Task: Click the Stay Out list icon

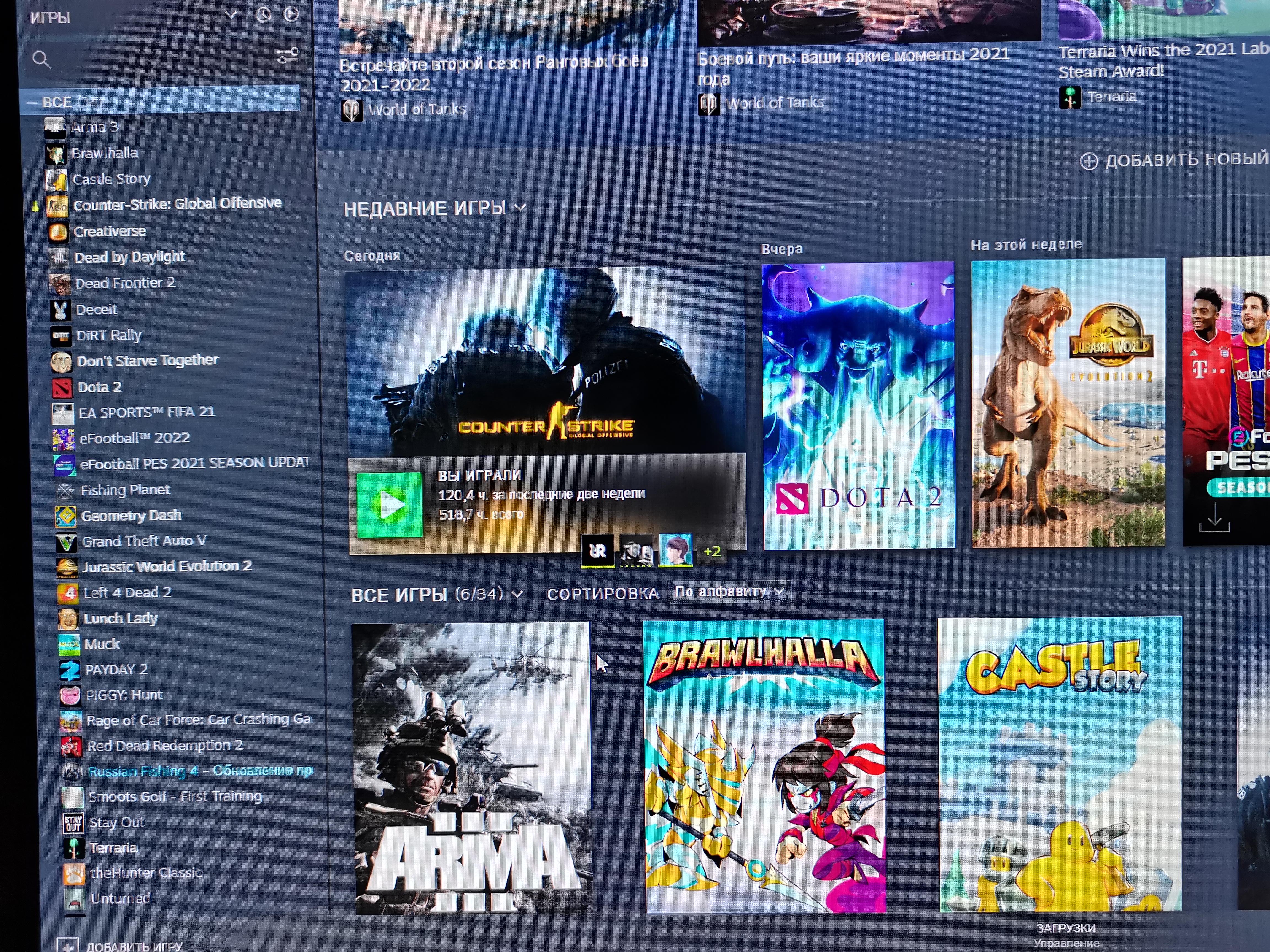Action: tap(73, 823)
